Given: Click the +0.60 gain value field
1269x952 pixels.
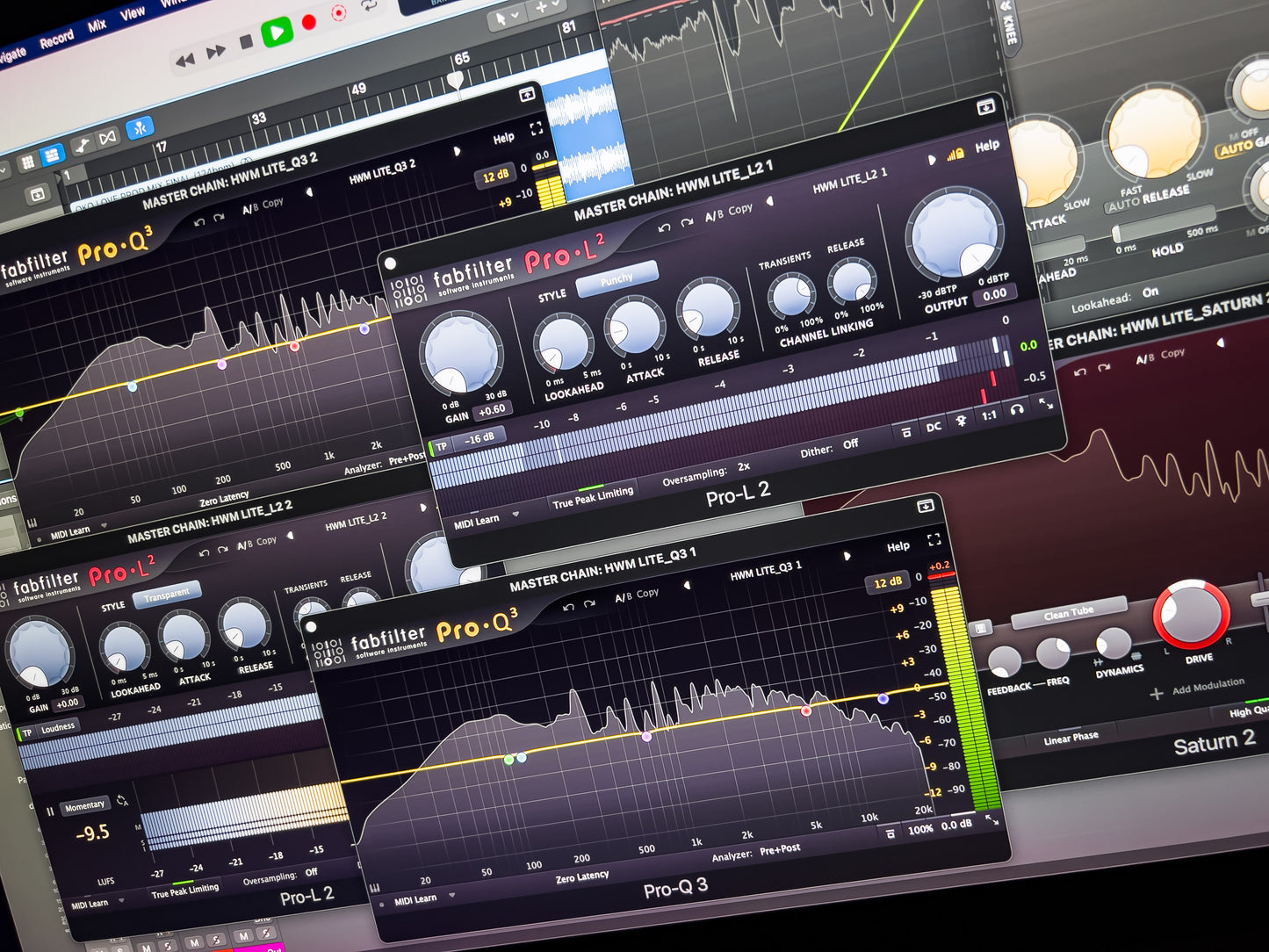Looking at the screenshot, I should [492, 410].
